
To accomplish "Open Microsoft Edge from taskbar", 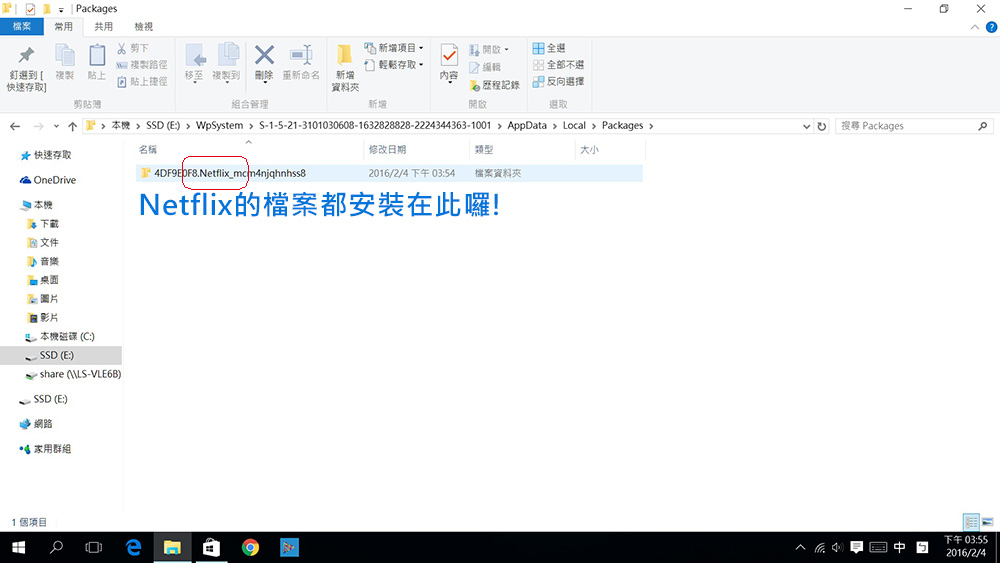I will [133, 547].
